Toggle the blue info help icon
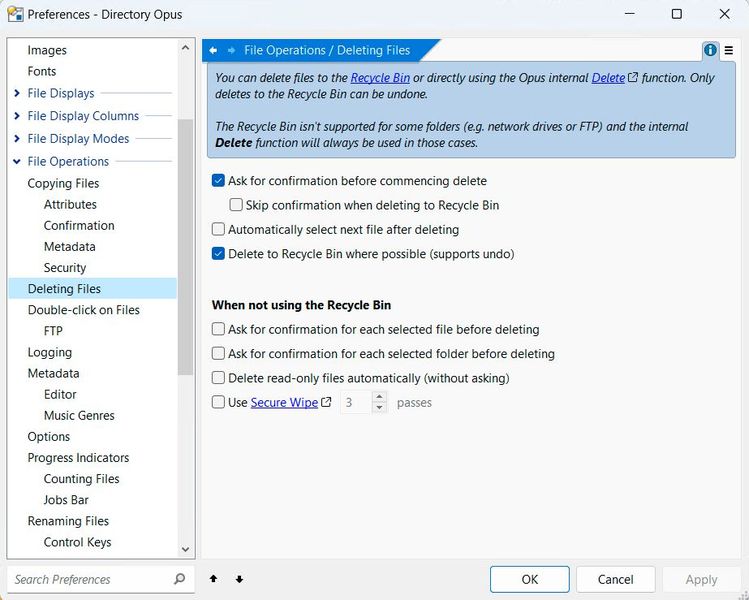The width and height of the screenshot is (749, 600). (x=710, y=50)
